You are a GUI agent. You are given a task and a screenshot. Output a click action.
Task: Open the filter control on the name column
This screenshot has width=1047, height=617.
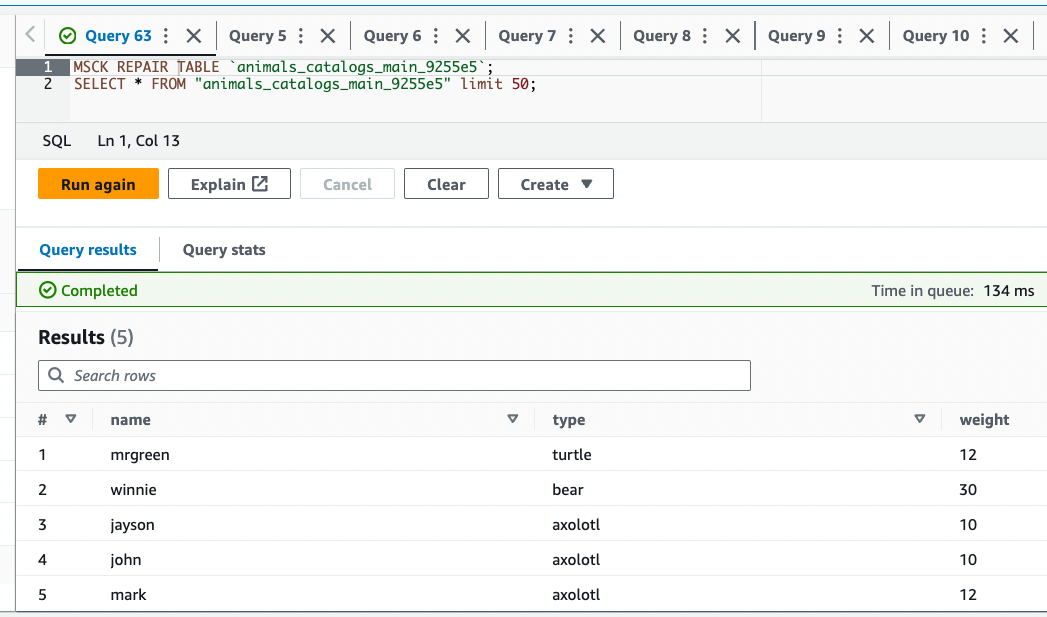click(x=513, y=419)
